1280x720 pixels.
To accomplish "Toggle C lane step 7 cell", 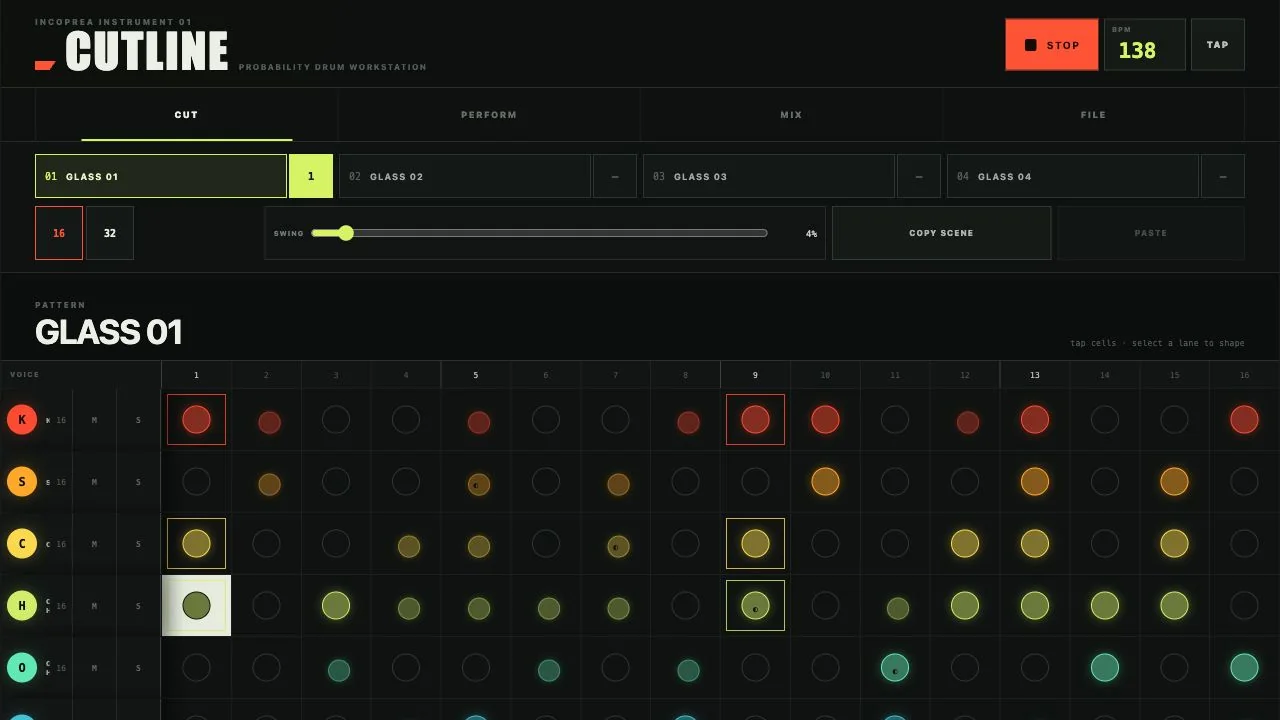I will click(618, 546).
